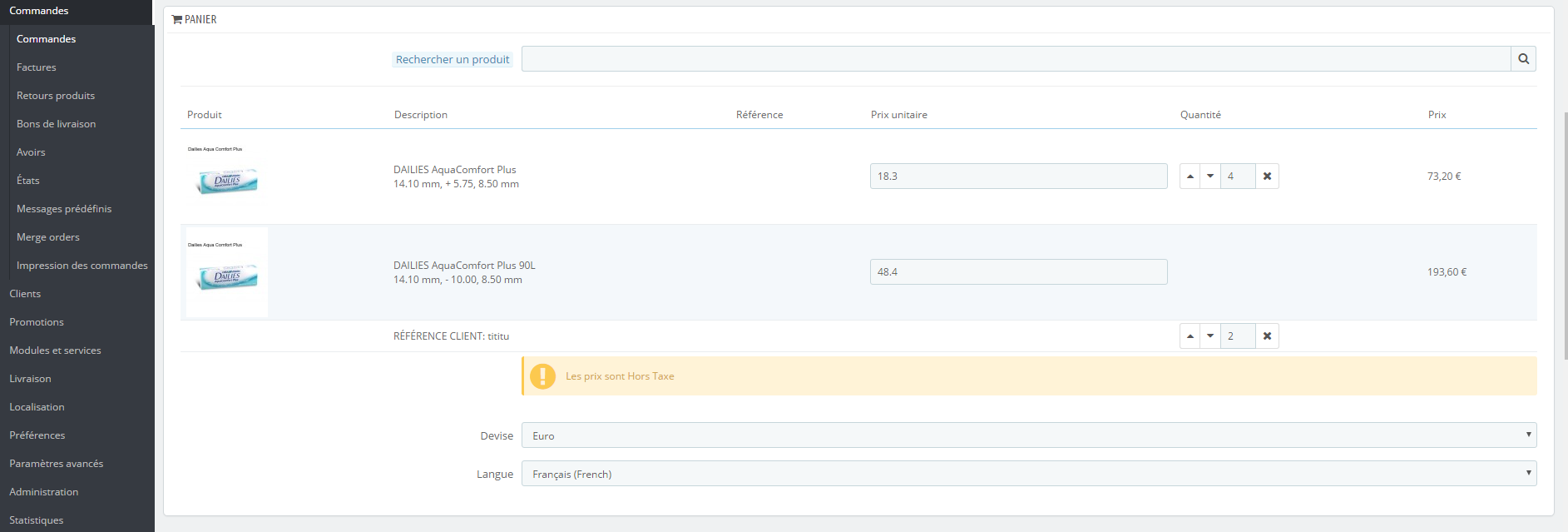Image resolution: width=1568 pixels, height=532 pixels.
Task: Click the quantity field showing 4
Action: 1238,177
